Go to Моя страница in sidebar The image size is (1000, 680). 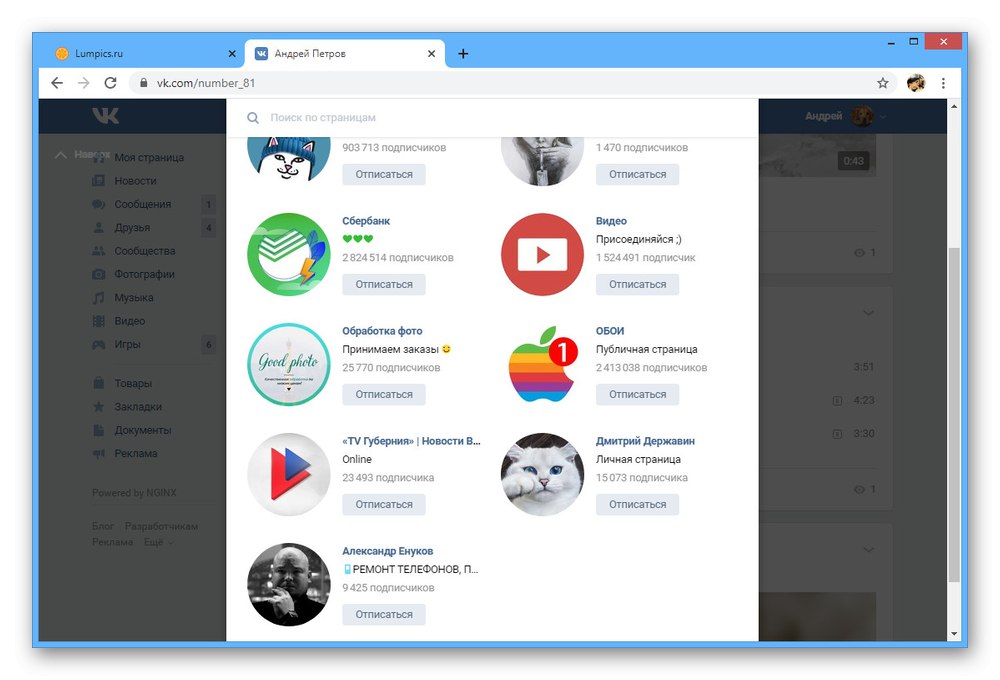click(149, 158)
